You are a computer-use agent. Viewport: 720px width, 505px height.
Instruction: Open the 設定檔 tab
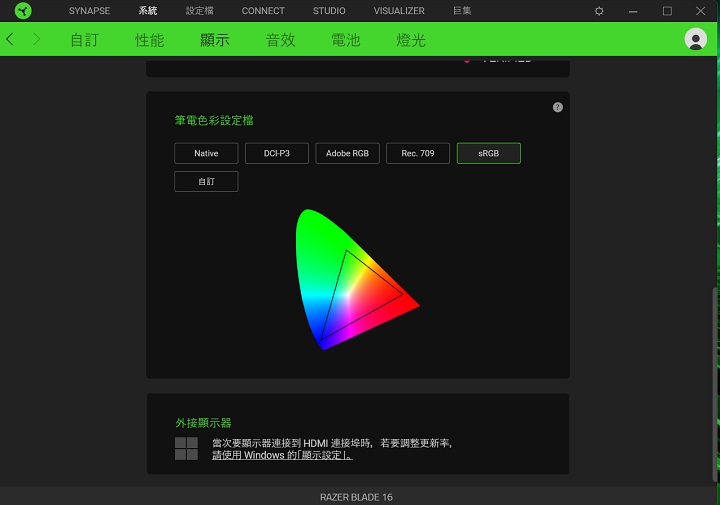point(199,11)
